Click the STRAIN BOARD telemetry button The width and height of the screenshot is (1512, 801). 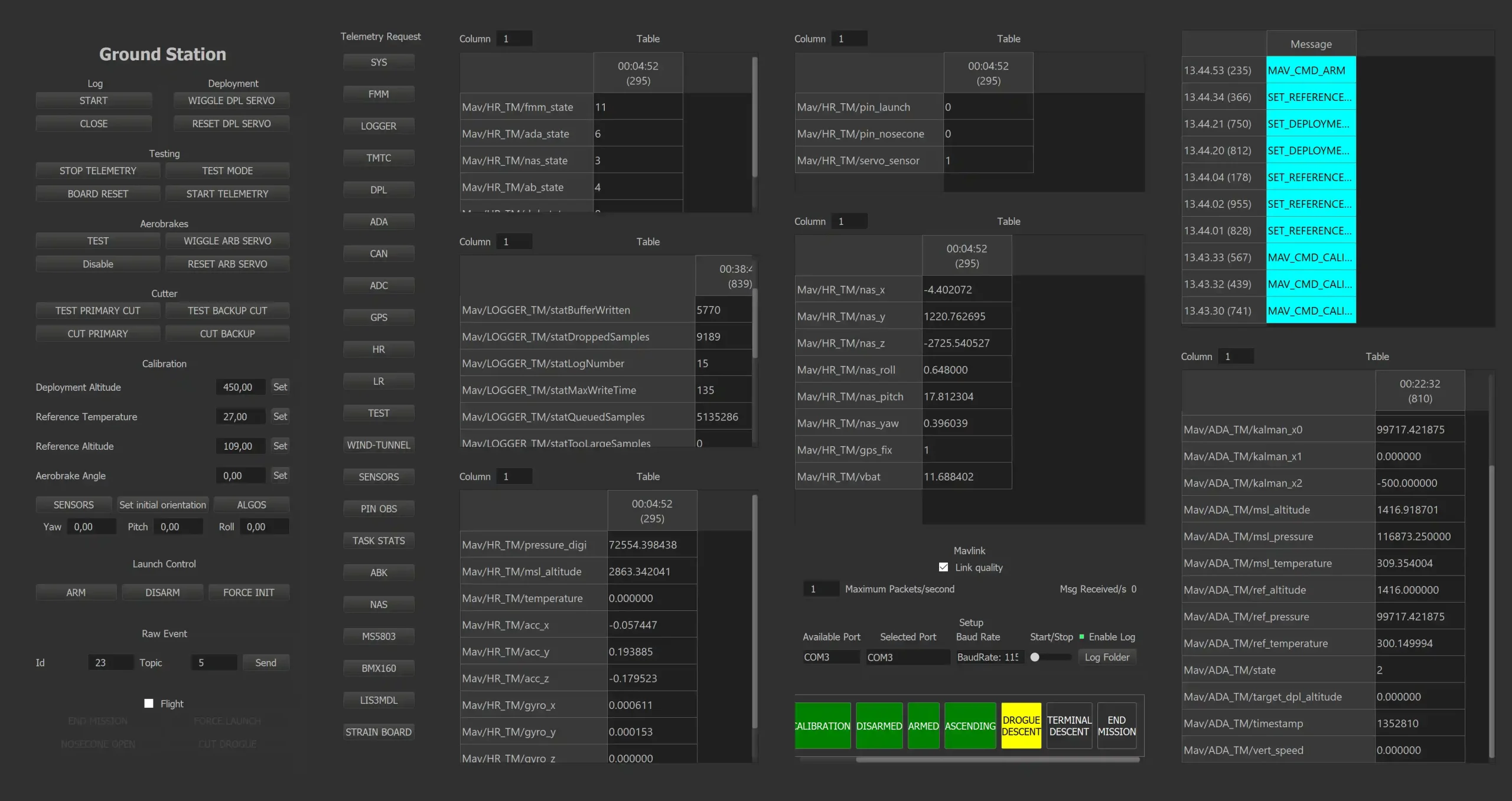click(x=379, y=732)
